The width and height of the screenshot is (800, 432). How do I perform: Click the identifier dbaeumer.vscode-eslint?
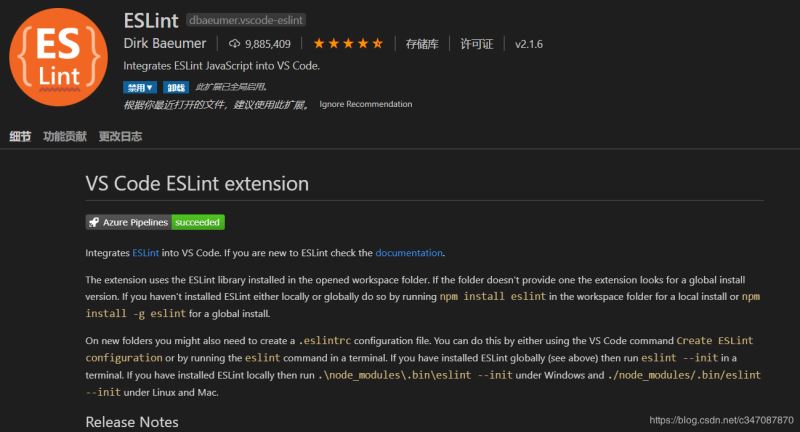pyautogui.click(x=246, y=20)
